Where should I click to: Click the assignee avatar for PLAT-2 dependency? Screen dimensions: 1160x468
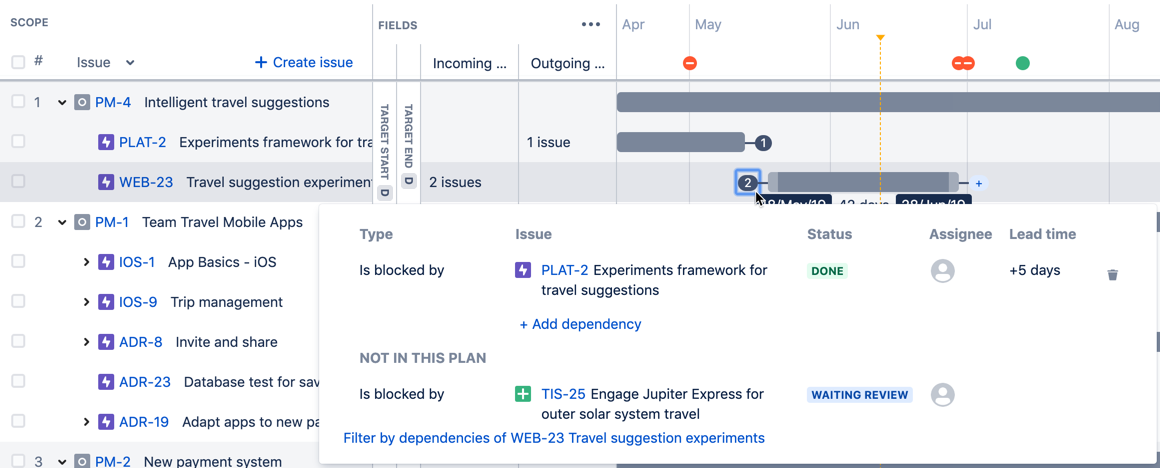pyautogui.click(x=942, y=271)
